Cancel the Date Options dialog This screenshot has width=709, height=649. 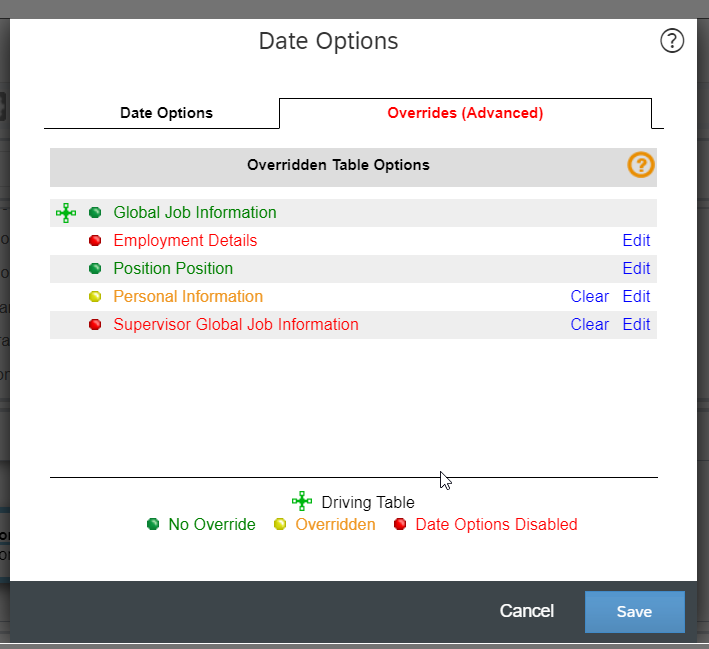pyautogui.click(x=526, y=611)
